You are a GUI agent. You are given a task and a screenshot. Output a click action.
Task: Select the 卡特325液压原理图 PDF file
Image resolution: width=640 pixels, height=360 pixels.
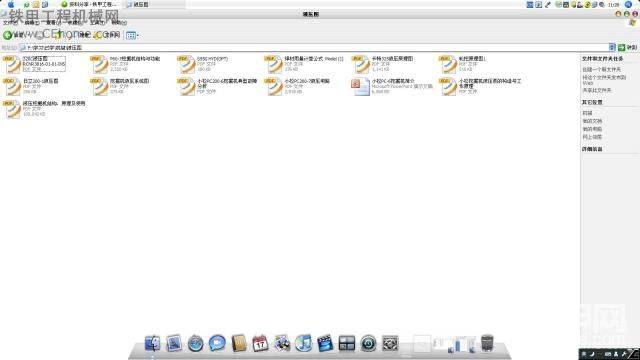point(383,64)
